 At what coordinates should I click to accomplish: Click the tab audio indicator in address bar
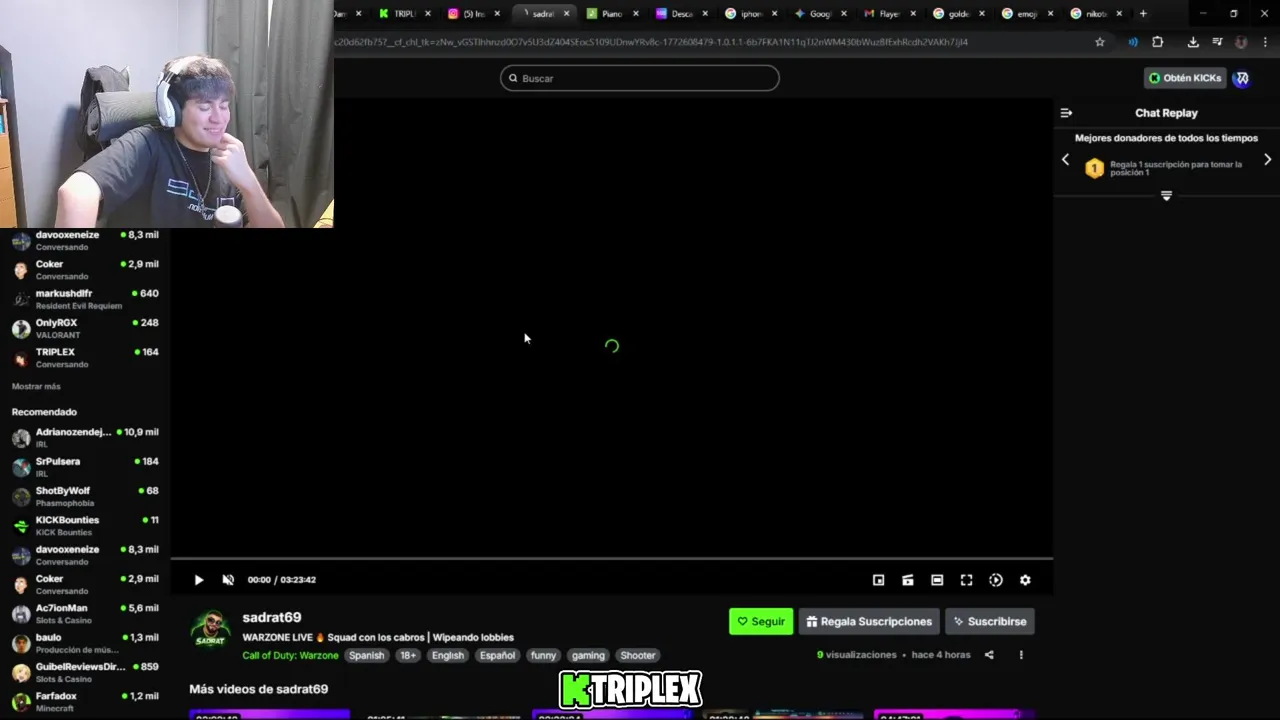(1133, 42)
